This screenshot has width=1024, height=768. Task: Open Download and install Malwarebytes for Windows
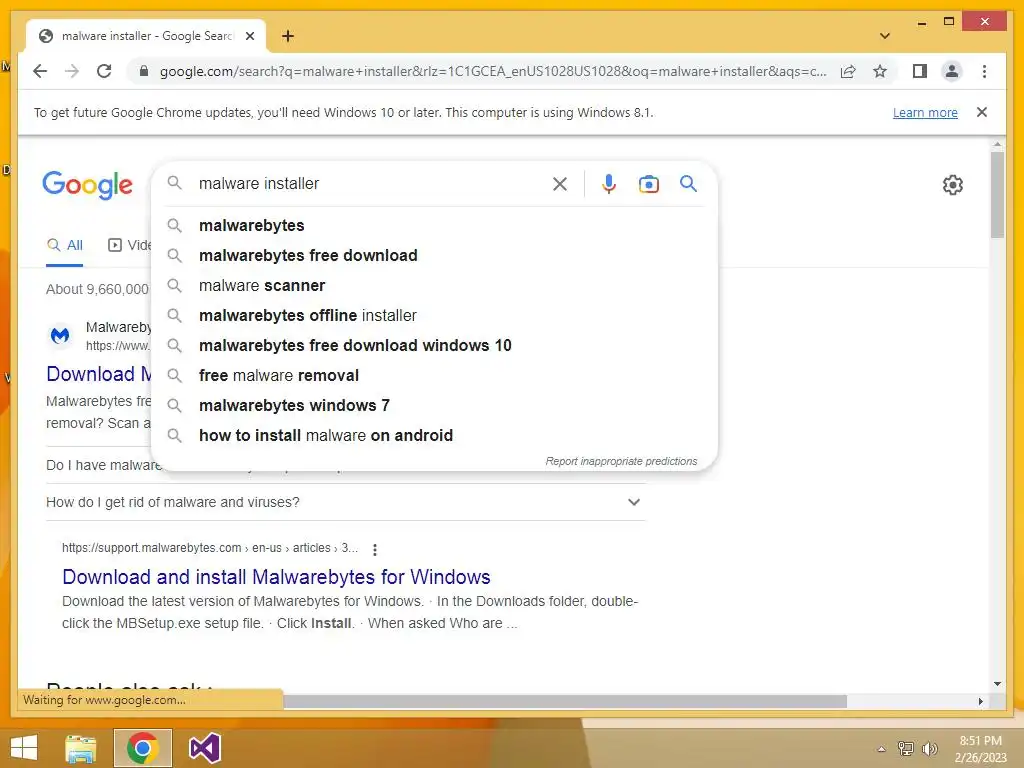pyautogui.click(x=276, y=577)
